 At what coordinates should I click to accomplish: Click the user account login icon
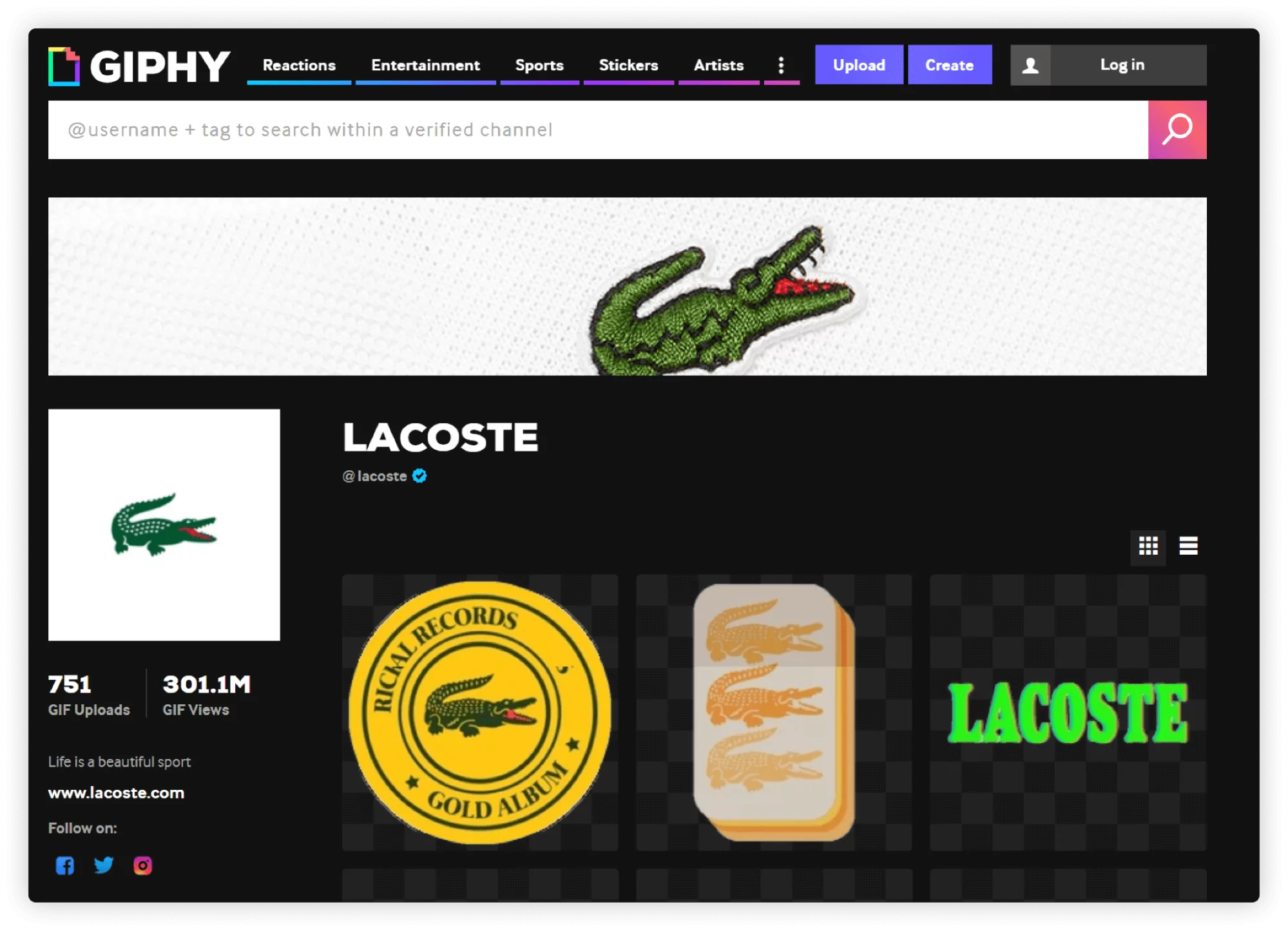pyautogui.click(x=1031, y=65)
